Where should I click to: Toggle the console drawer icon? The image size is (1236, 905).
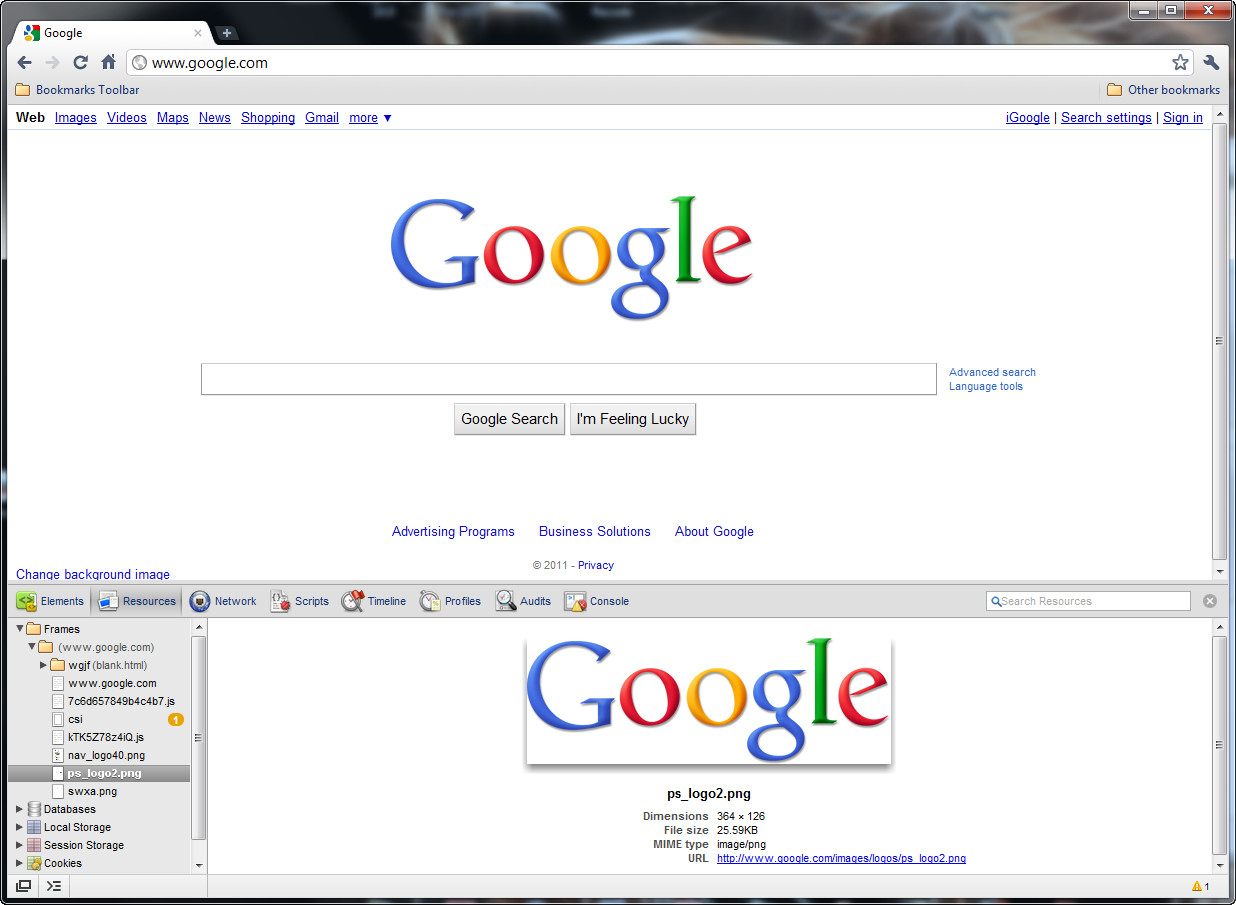click(x=54, y=886)
